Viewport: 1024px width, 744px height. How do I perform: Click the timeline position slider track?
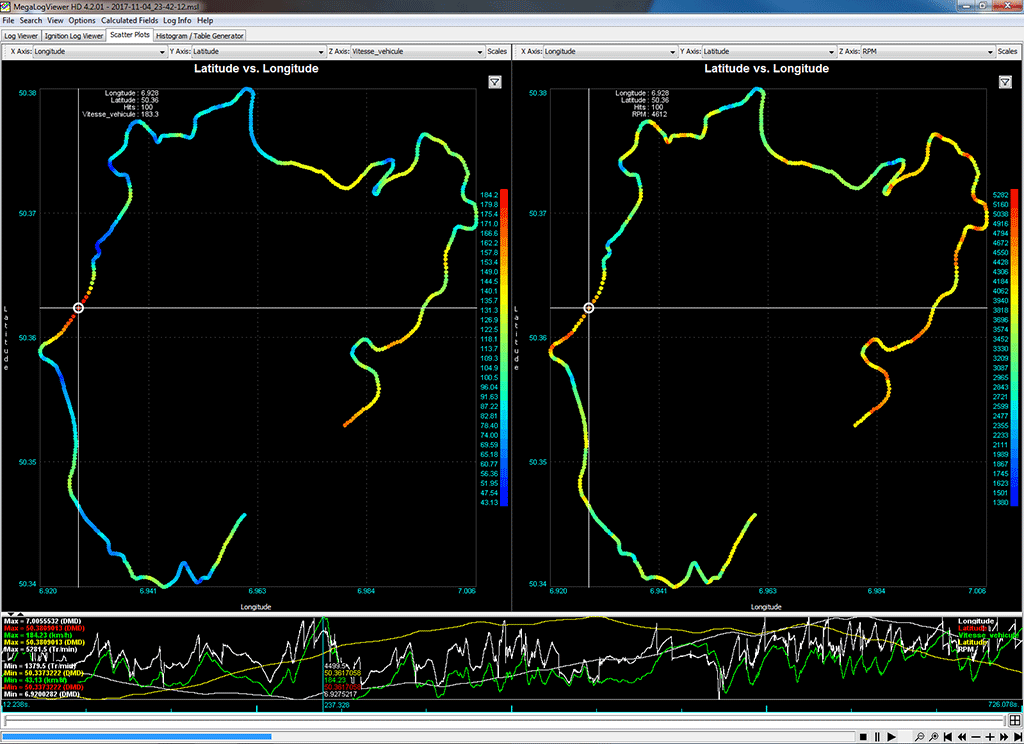(500, 720)
